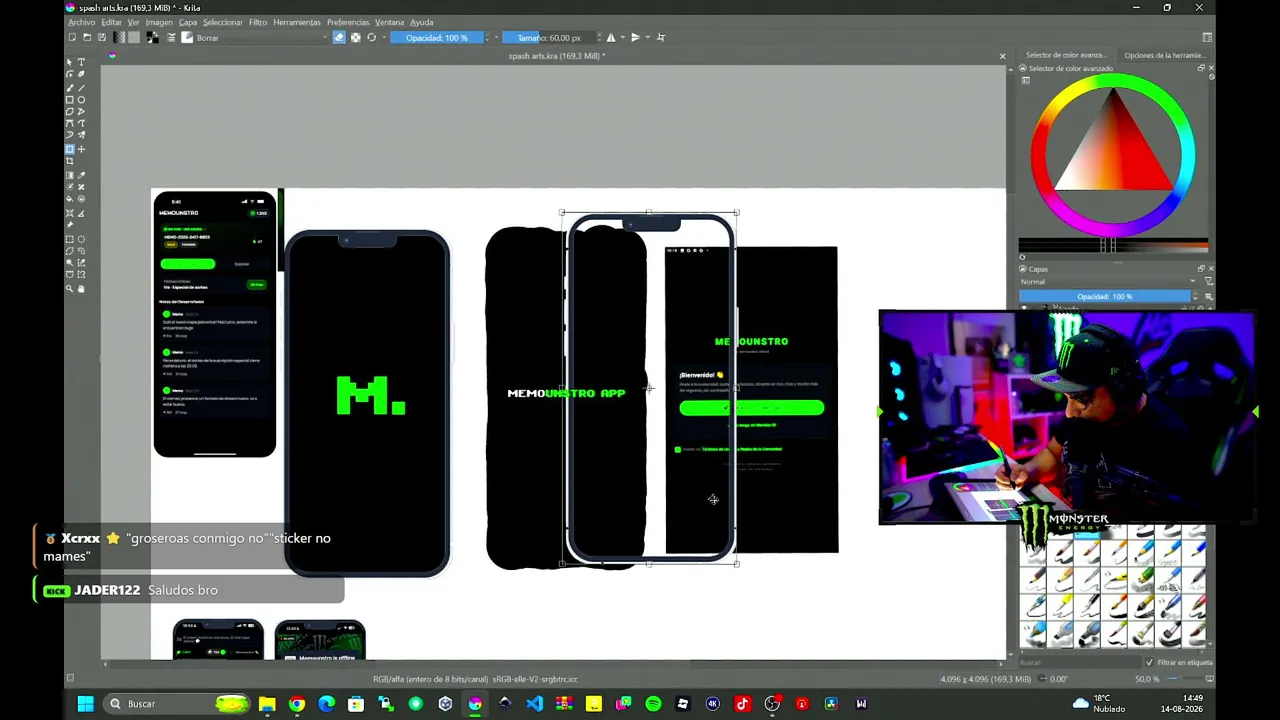Collapse the 'Capas' docker
The width and height of the screenshot is (1280, 720).
click(1022, 269)
